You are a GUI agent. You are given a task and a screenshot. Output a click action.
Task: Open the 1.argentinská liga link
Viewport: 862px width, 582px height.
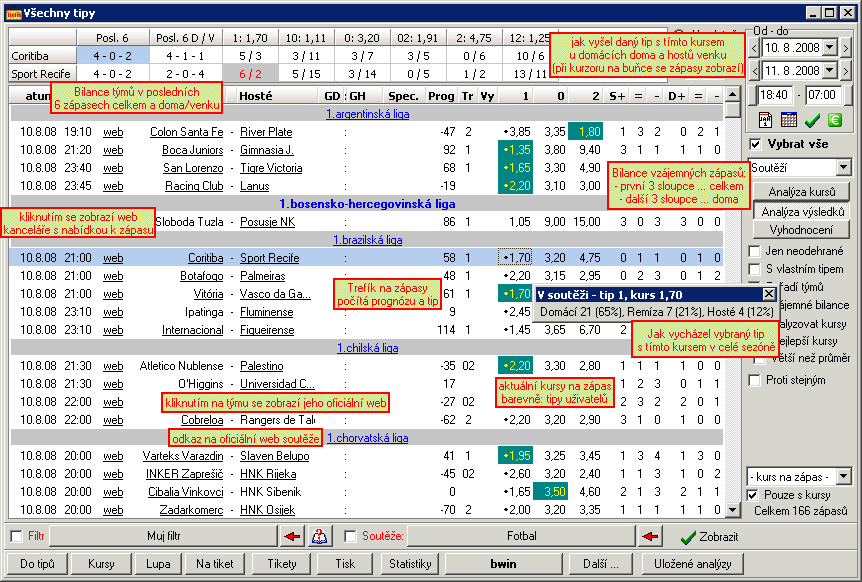coord(367,114)
